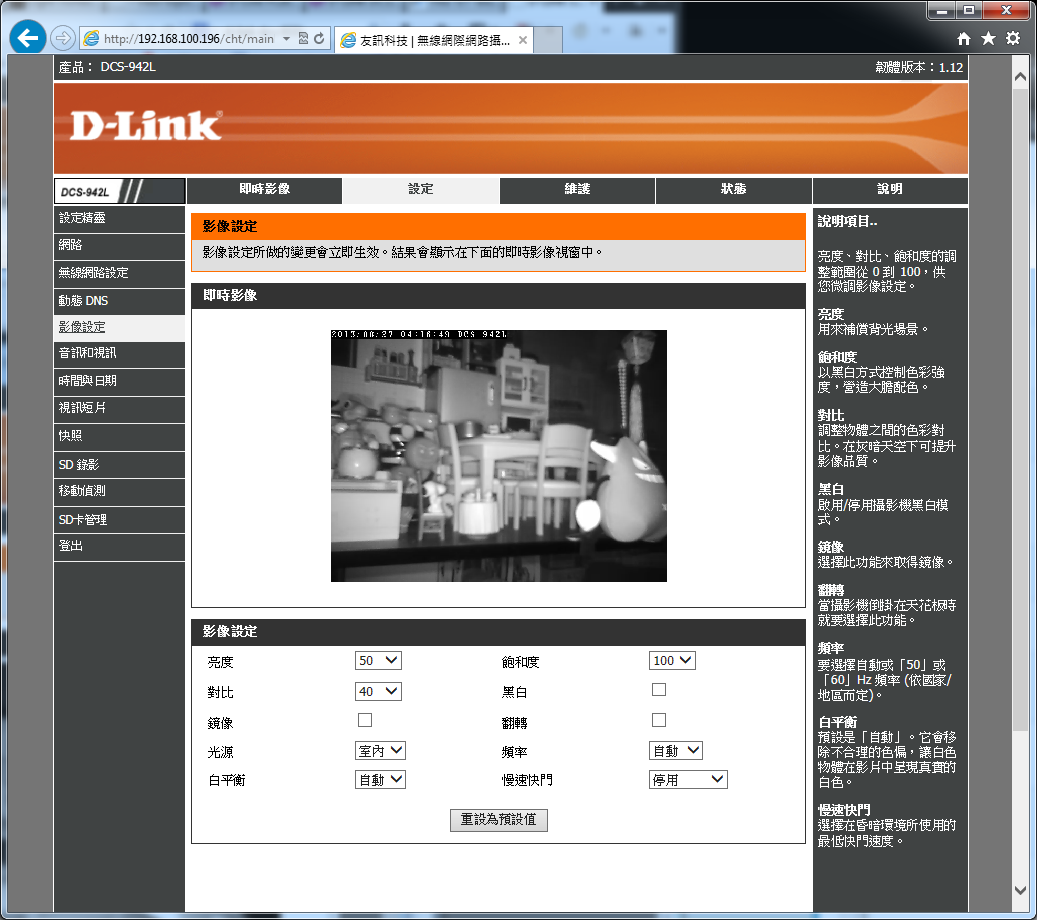1037x920 pixels.
Task: Click the browser back arrow button
Action: [27, 38]
